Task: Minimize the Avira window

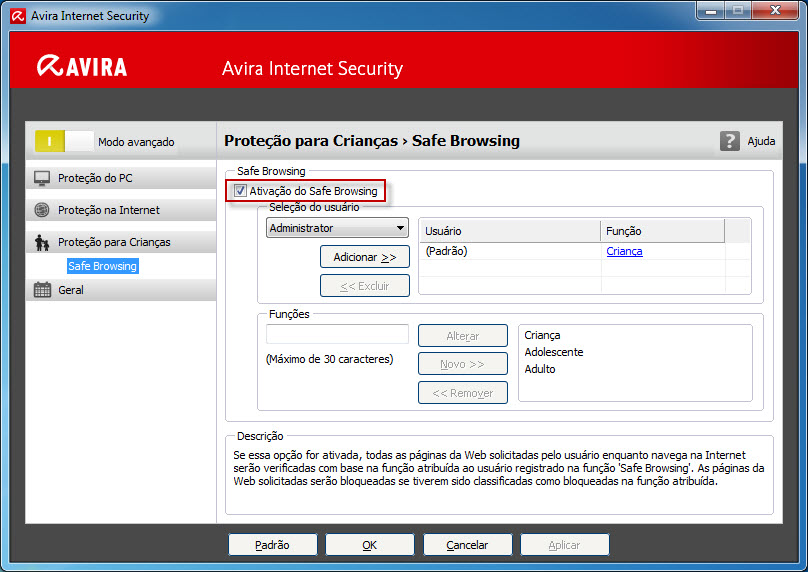Action: 711,10
